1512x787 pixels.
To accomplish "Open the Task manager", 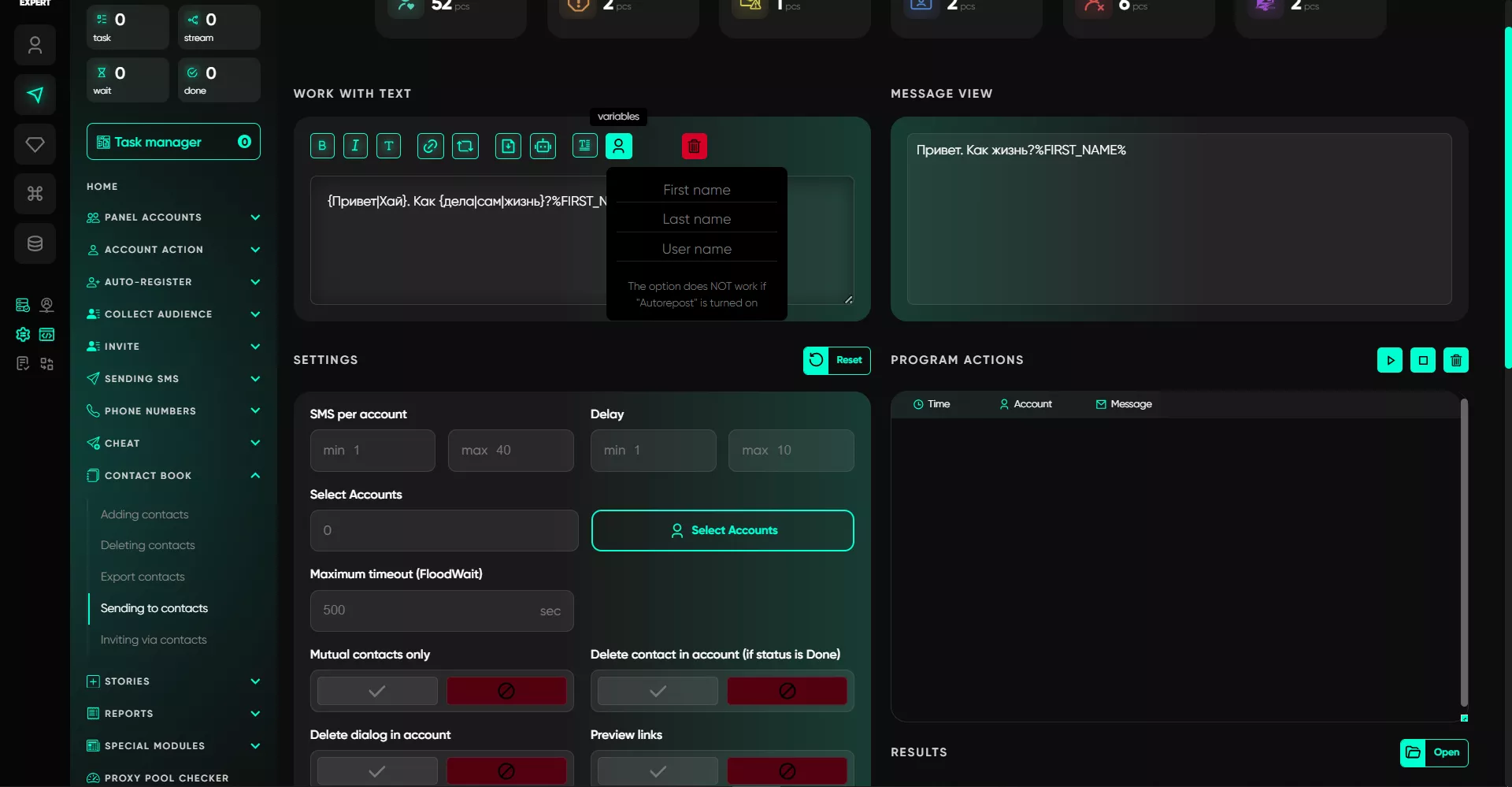I will pos(173,142).
